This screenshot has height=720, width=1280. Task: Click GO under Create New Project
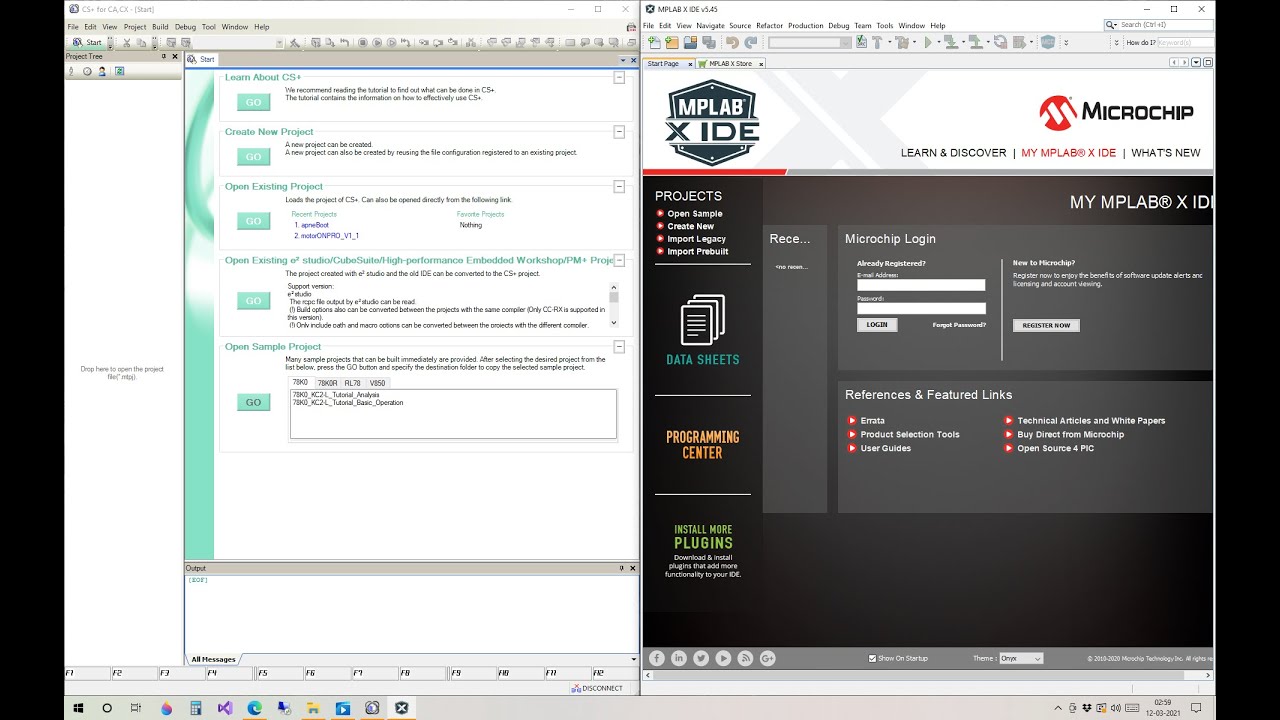(253, 157)
